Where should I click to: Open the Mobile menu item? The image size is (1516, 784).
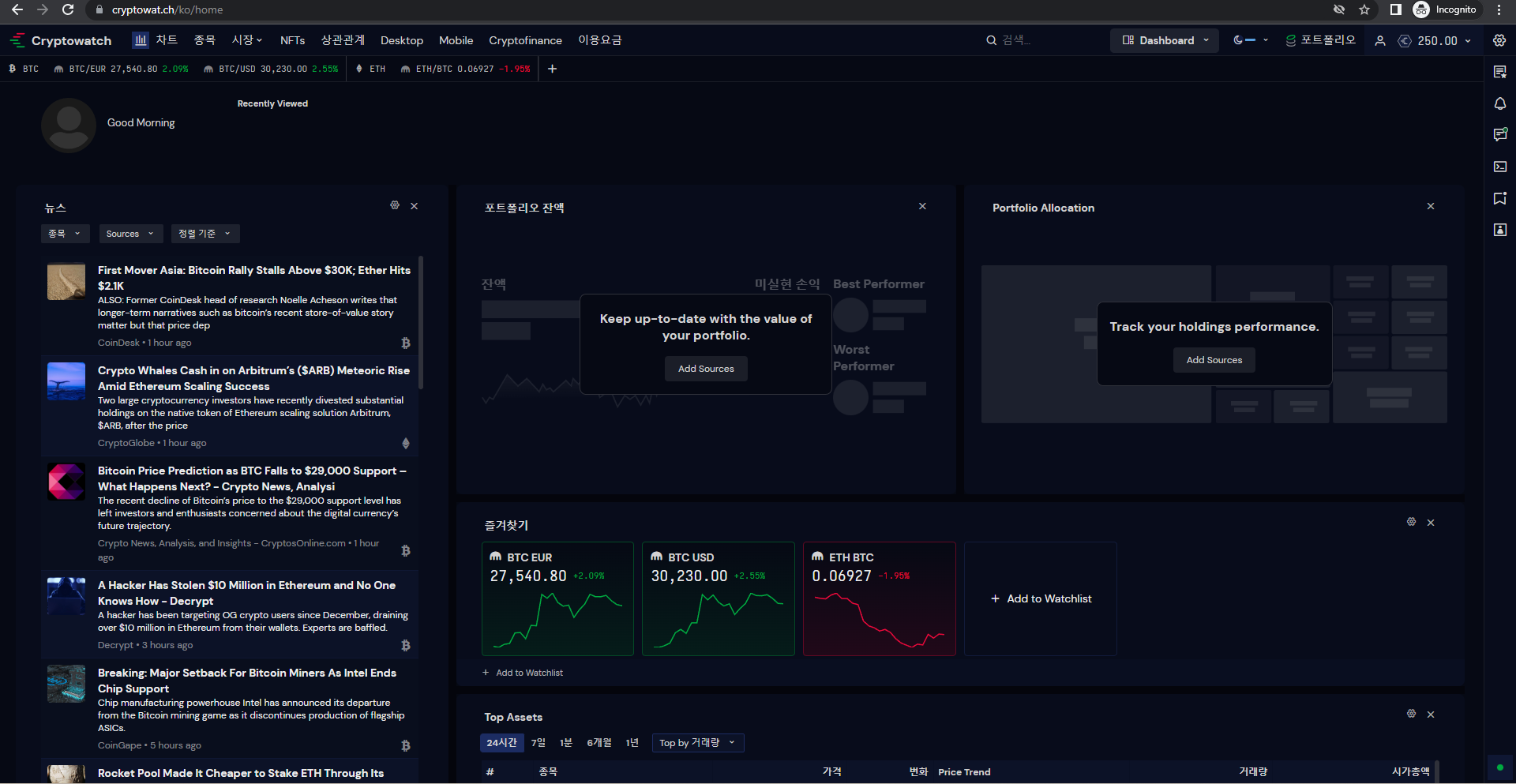(x=456, y=40)
